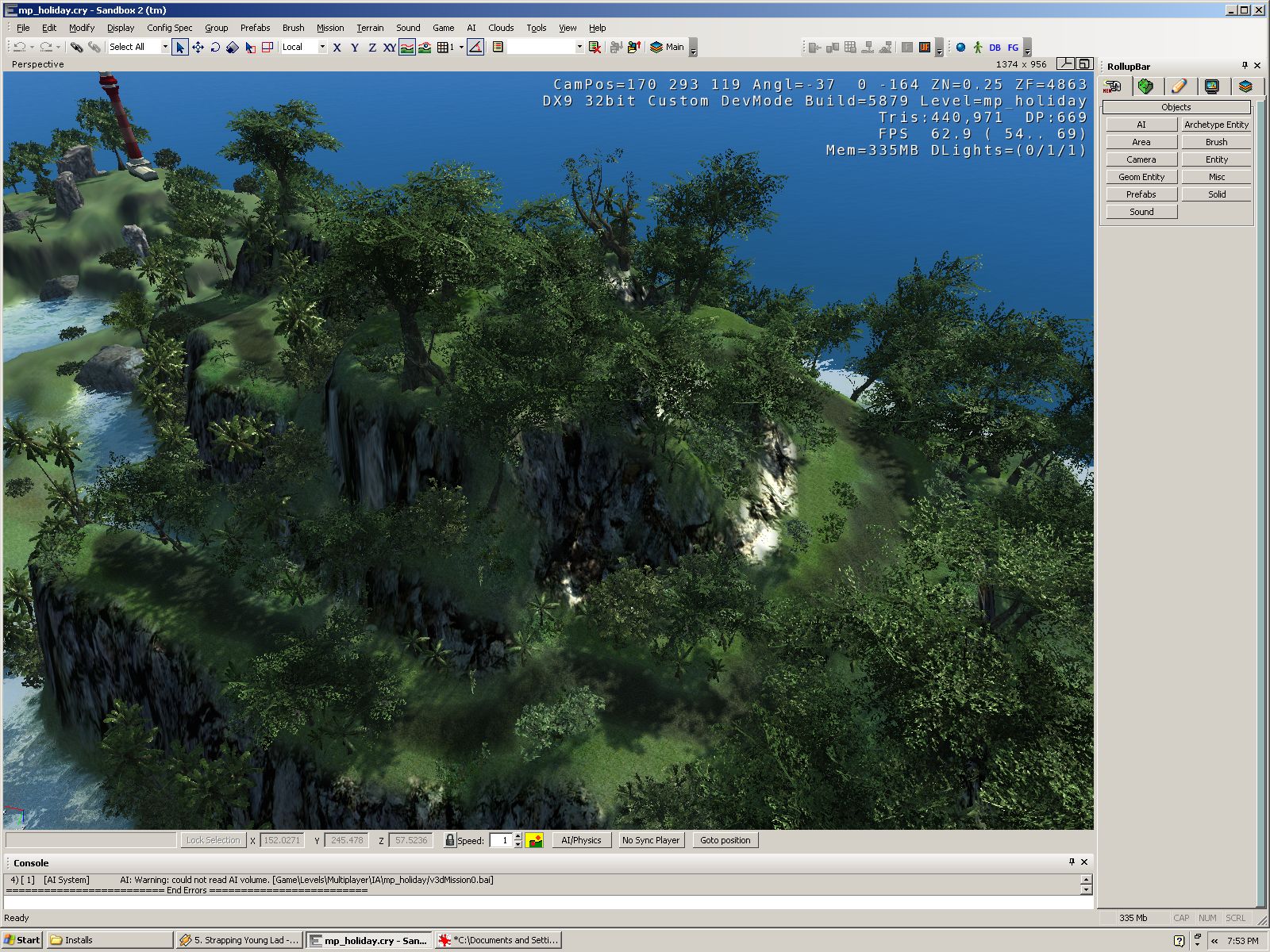Open the grid size dropdown arrow
Viewport: 1270px width, 952px height.
coord(461,47)
